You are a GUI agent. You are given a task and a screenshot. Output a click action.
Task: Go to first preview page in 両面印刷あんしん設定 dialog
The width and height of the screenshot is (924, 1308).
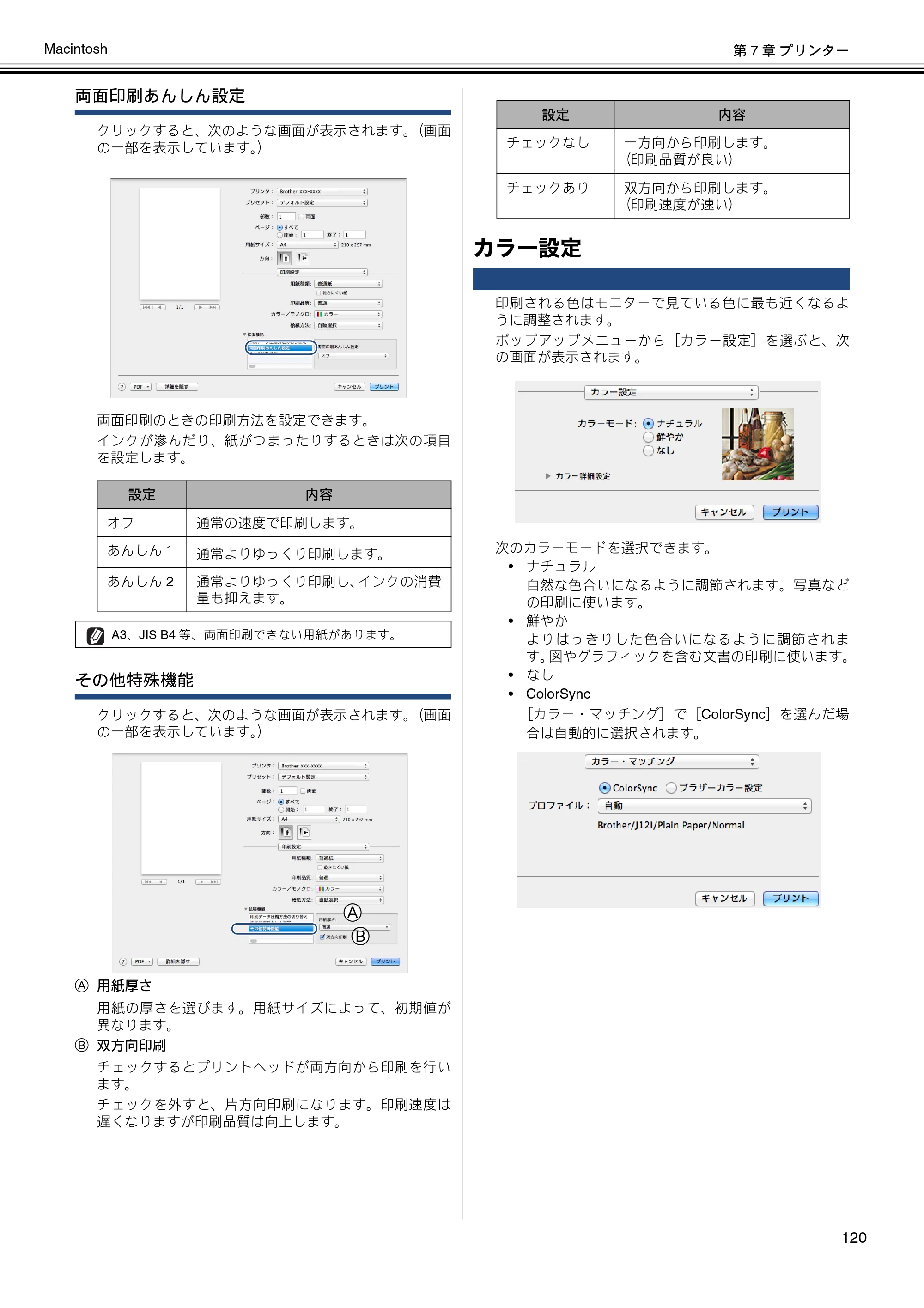point(146,307)
